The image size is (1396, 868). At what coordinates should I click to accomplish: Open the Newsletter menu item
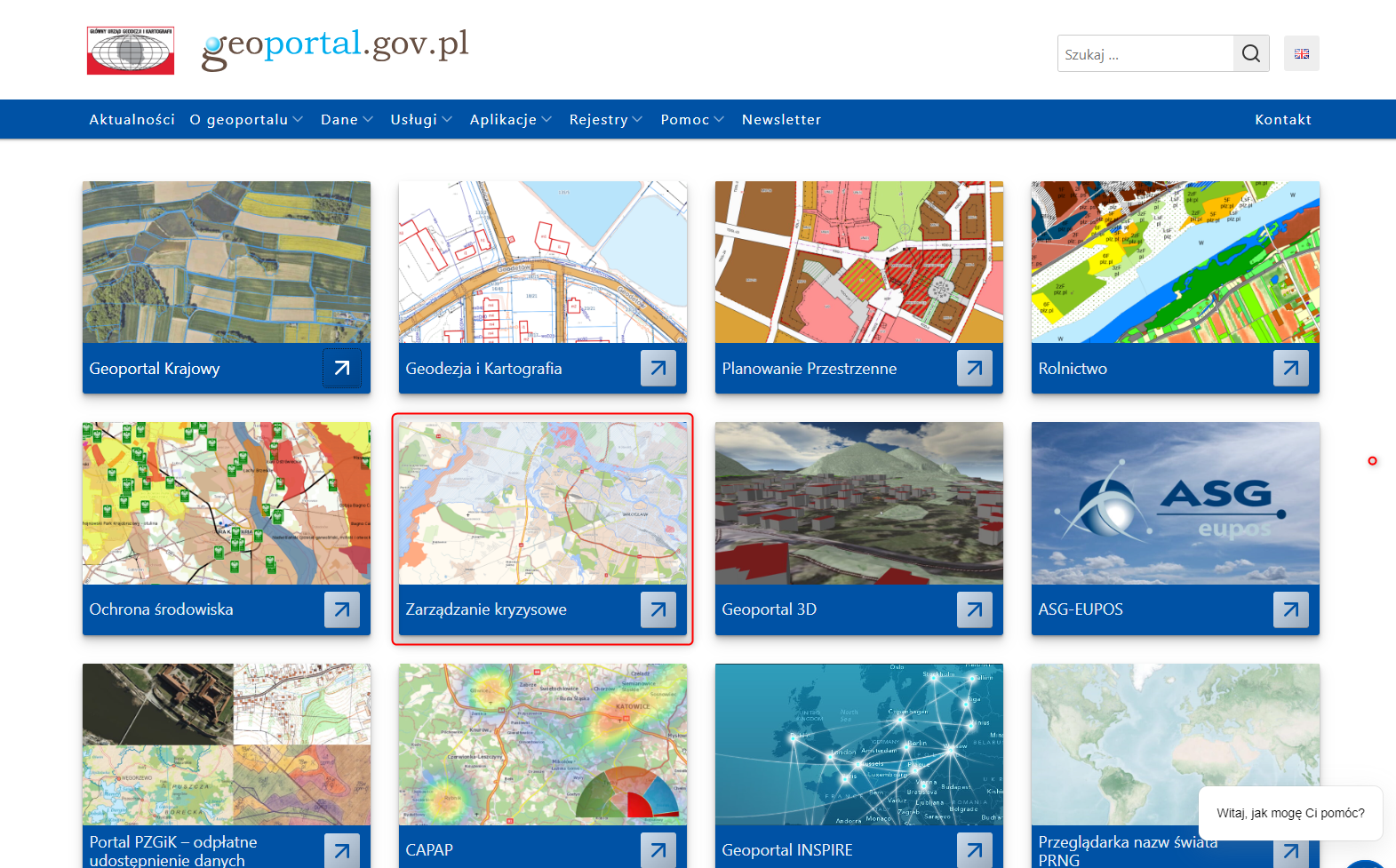[782, 119]
